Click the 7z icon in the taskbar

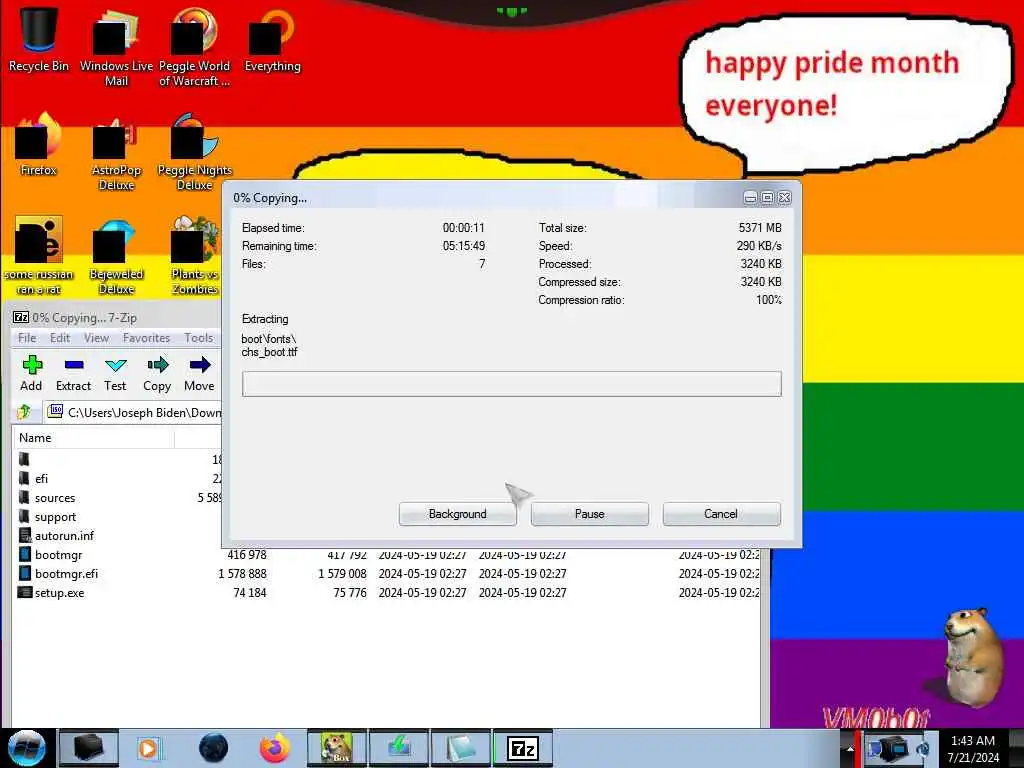click(x=522, y=748)
